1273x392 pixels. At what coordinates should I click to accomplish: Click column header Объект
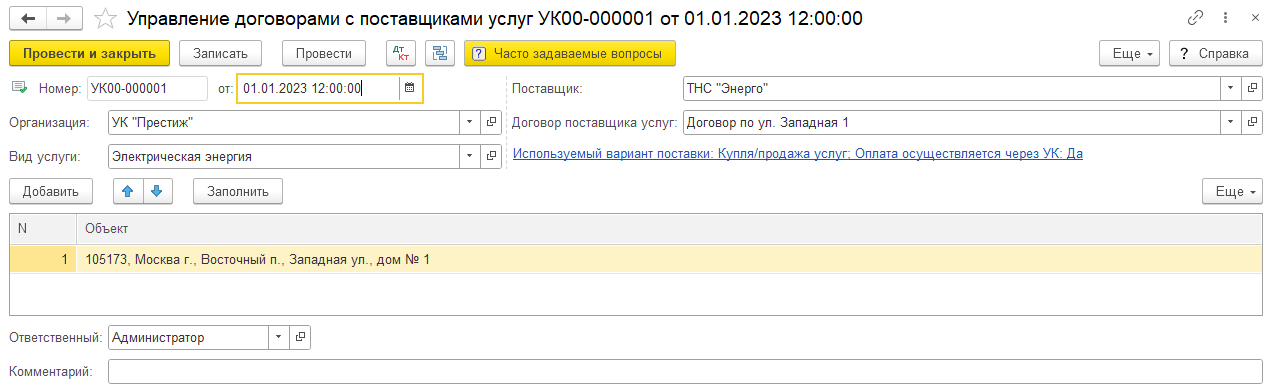tap(669, 229)
